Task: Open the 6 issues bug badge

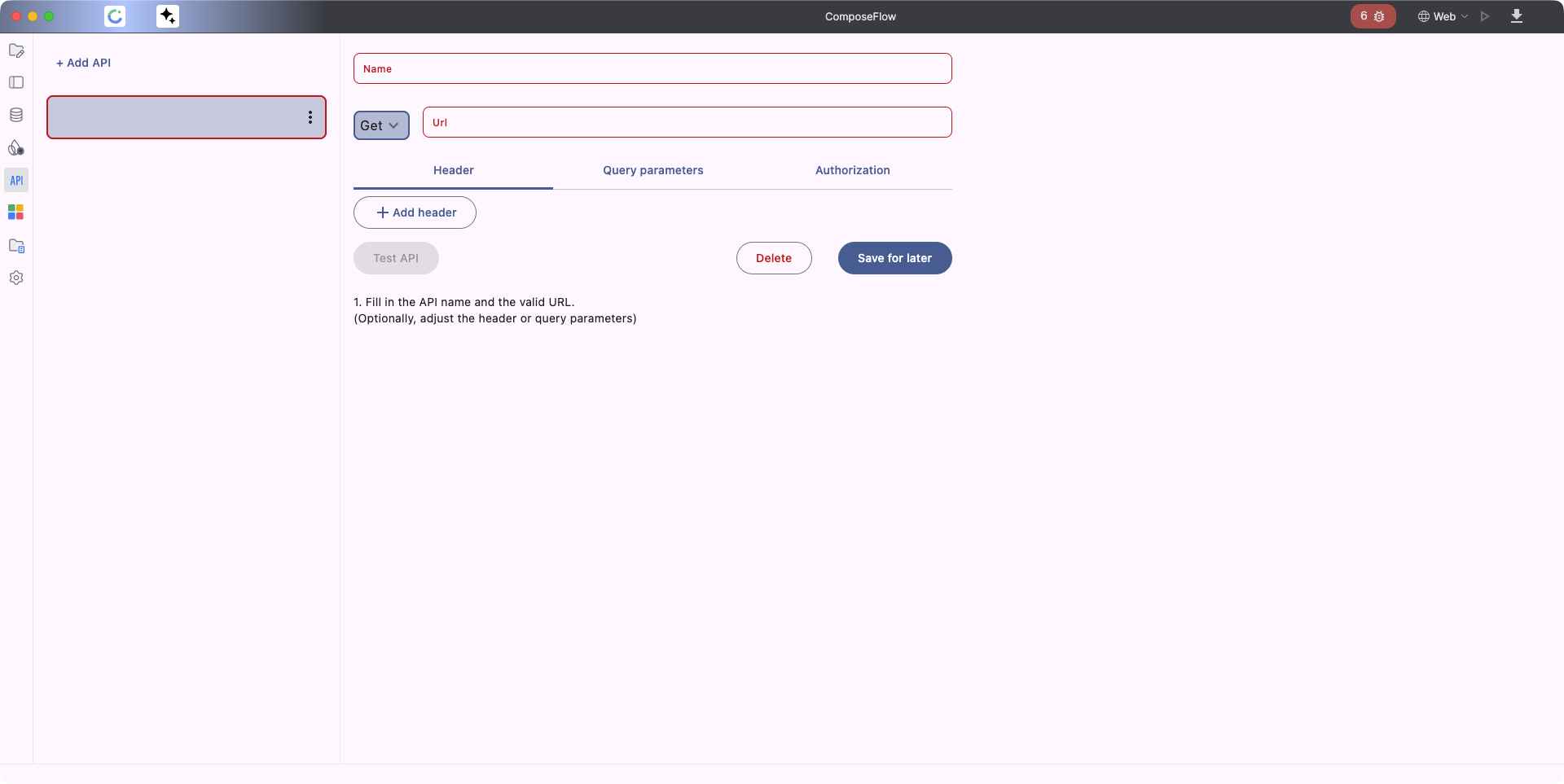Action: (x=1373, y=16)
